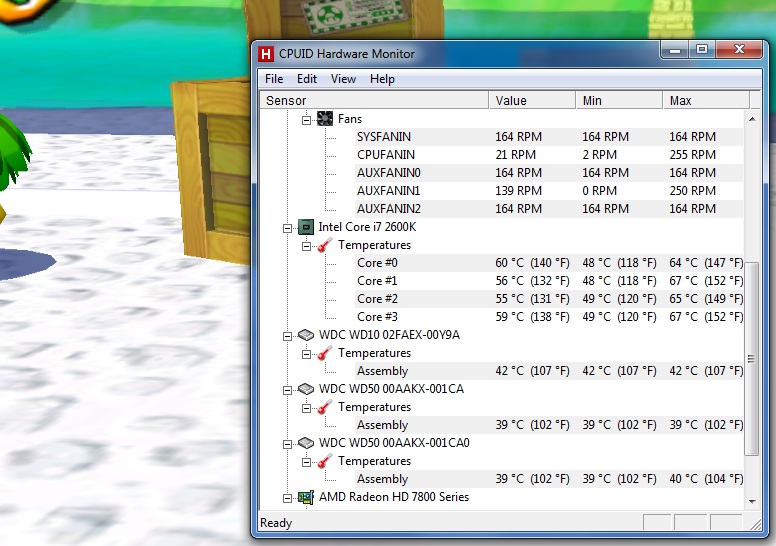Click the WDC WD50 00AAKX-001CA drive icon
This screenshot has height=546, width=776.
click(306, 389)
